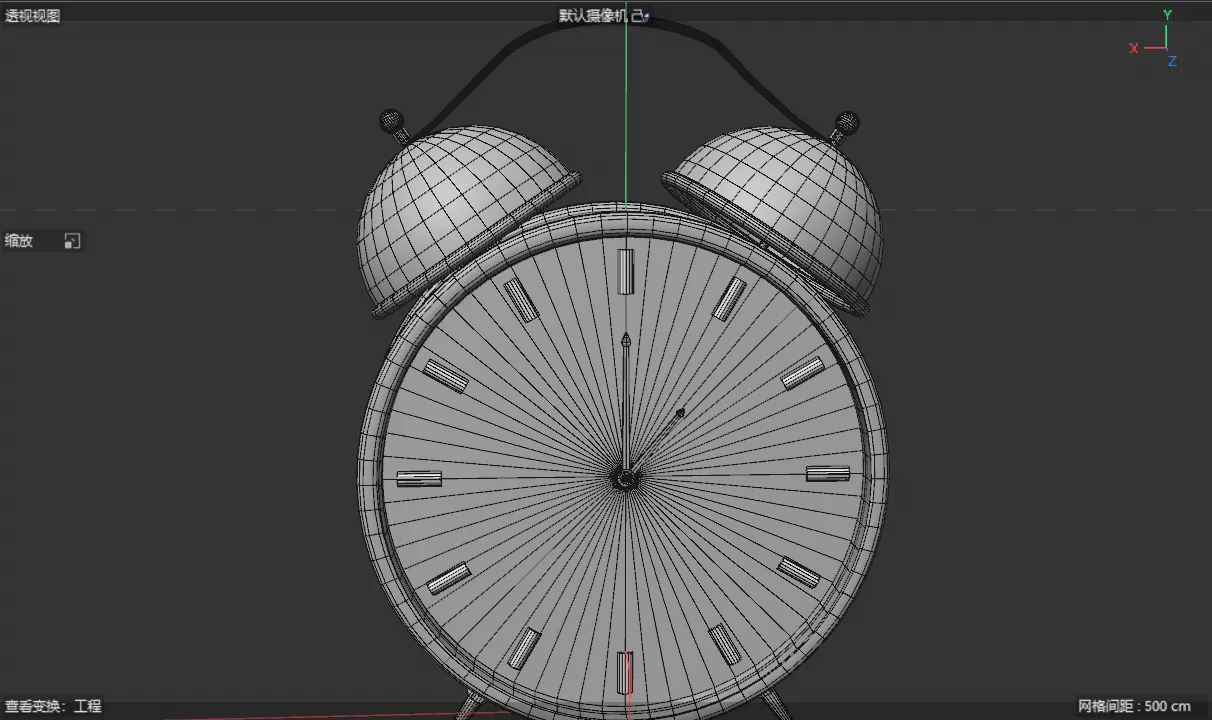Click the Y axis on the orientation gizmo
The image size is (1212, 720).
1167,15
